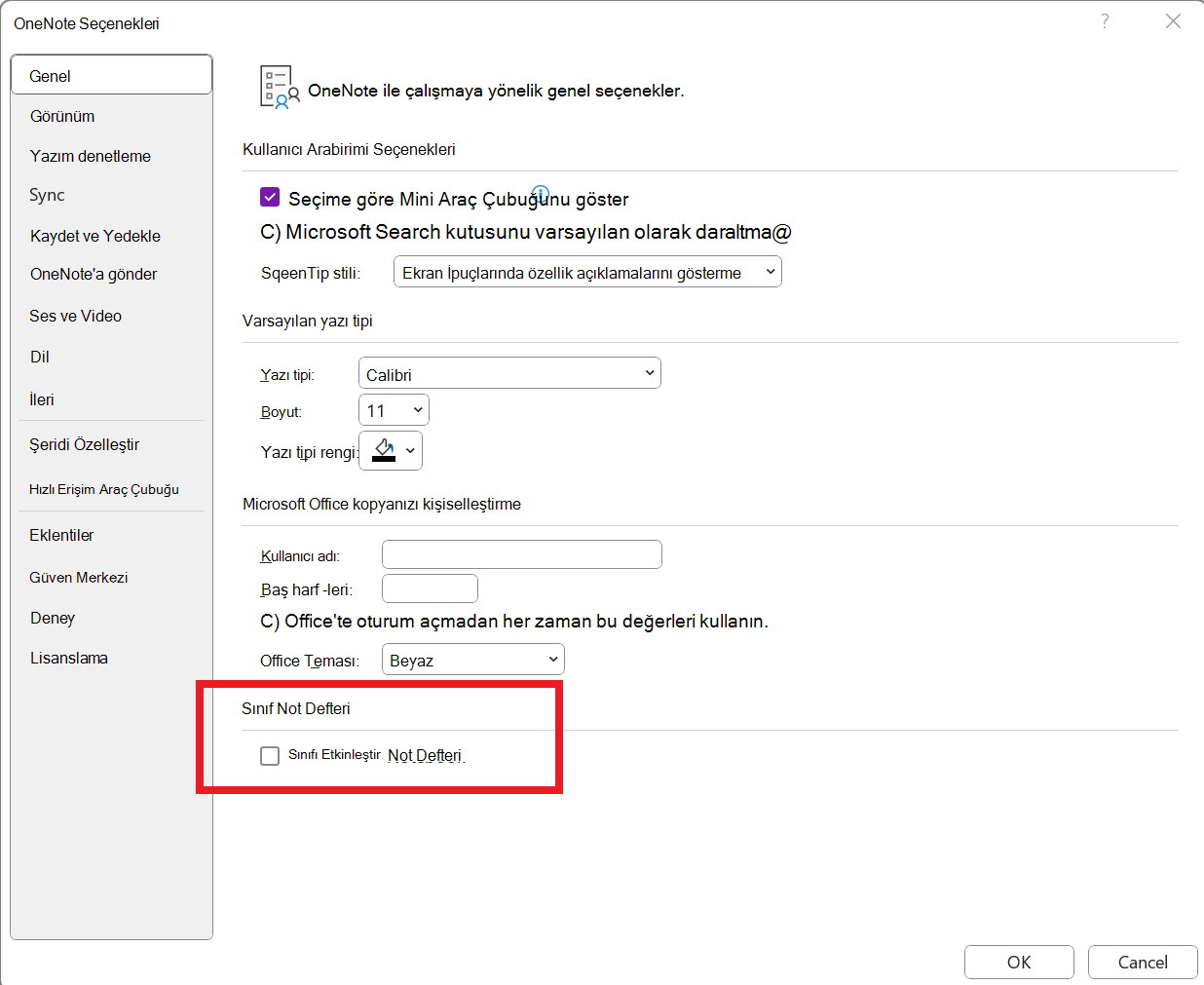This screenshot has width=1204, height=985.
Task: Click the help question mark icon
Action: pyautogui.click(x=1105, y=21)
